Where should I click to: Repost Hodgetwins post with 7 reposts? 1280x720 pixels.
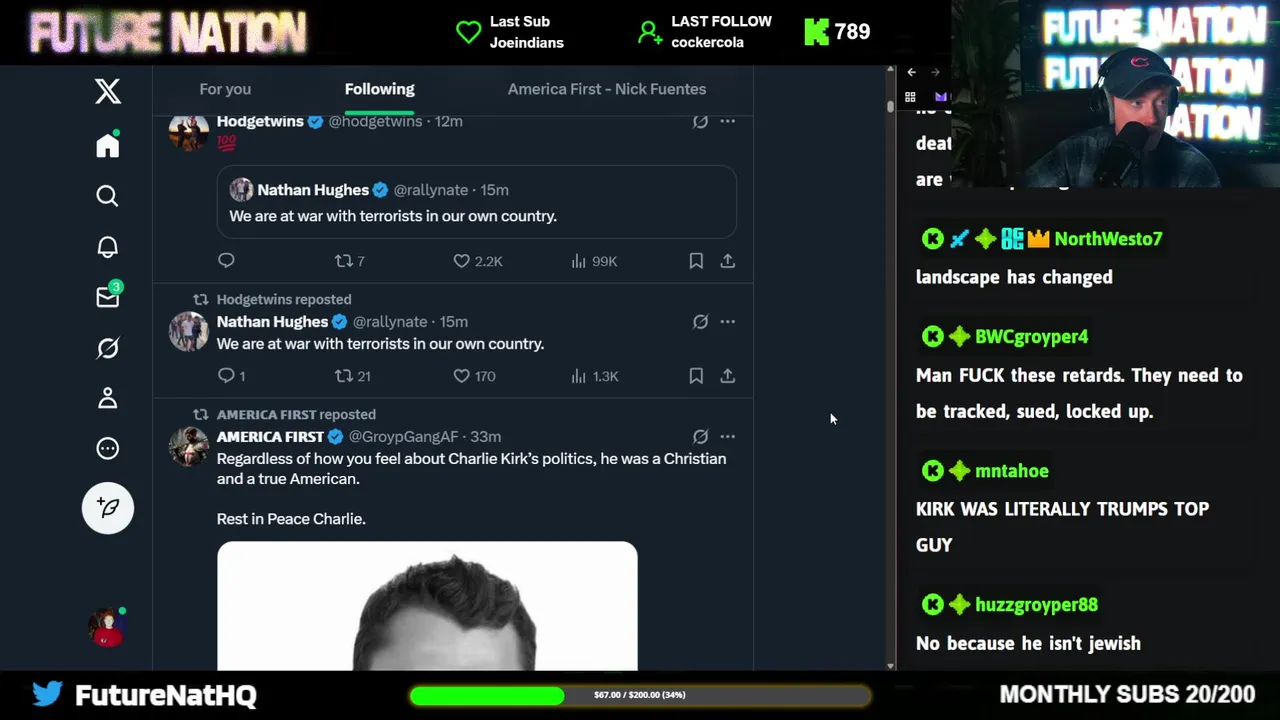tap(349, 261)
